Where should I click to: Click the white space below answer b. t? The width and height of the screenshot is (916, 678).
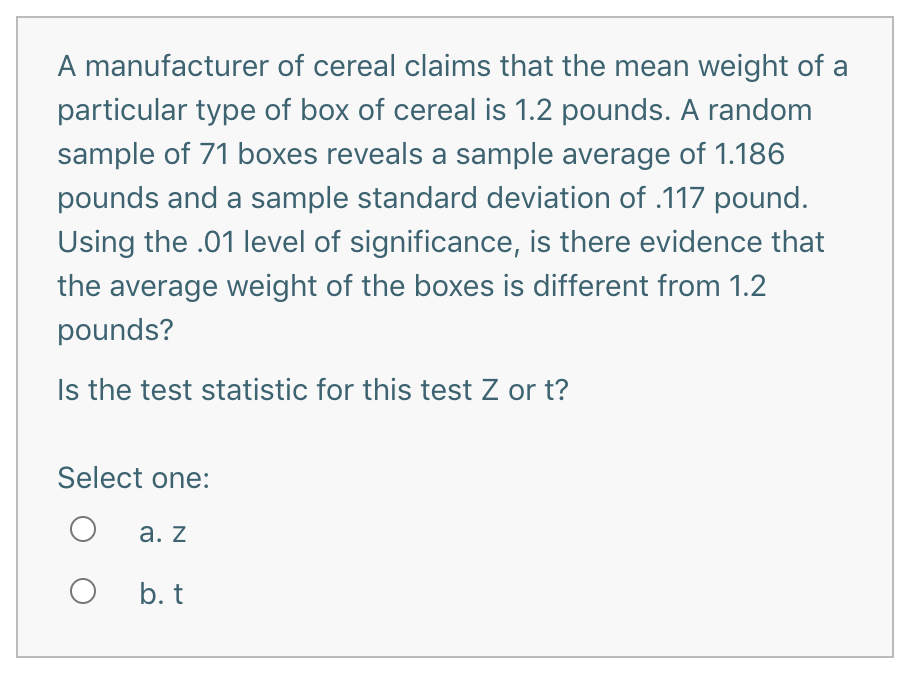pos(450,635)
